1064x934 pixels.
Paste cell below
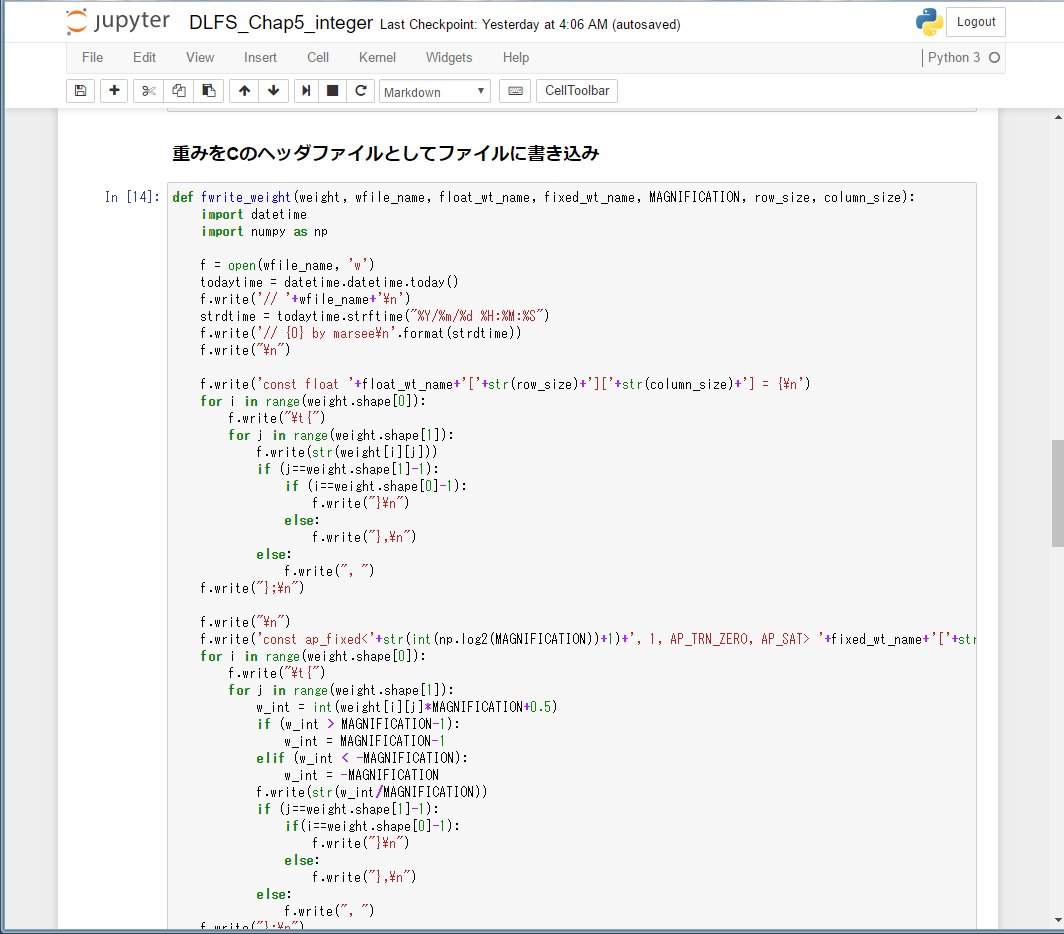pos(209,91)
